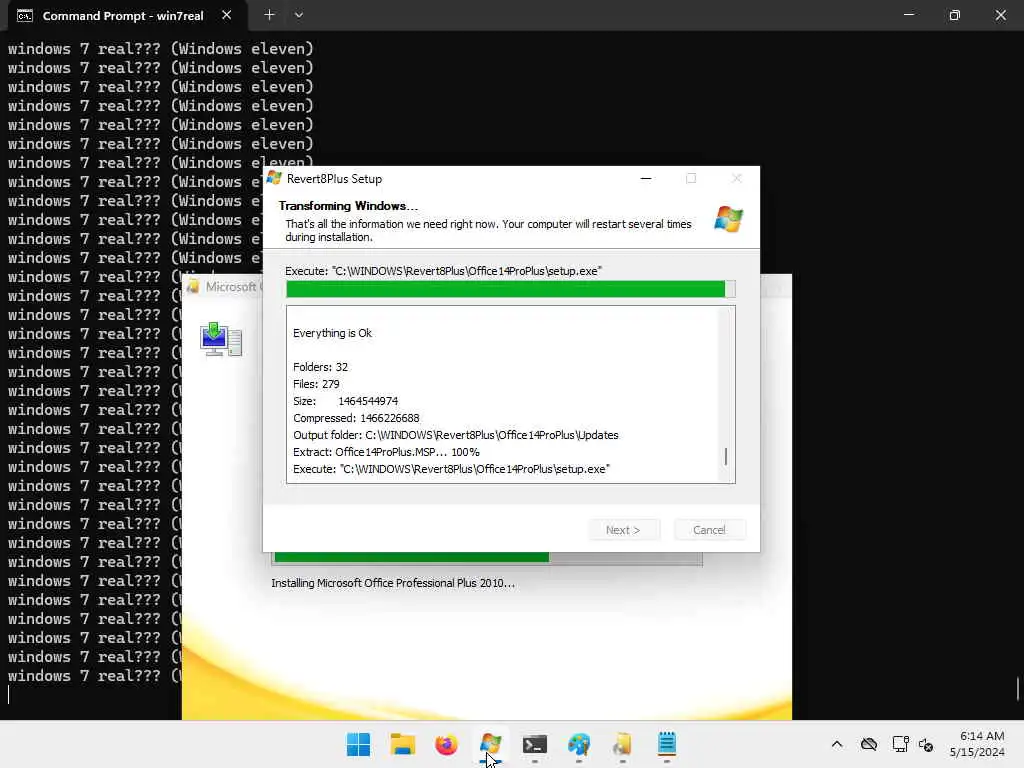The height and width of the screenshot is (768, 1024).
Task: Open File Explorer from the taskbar
Action: (x=402, y=744)
